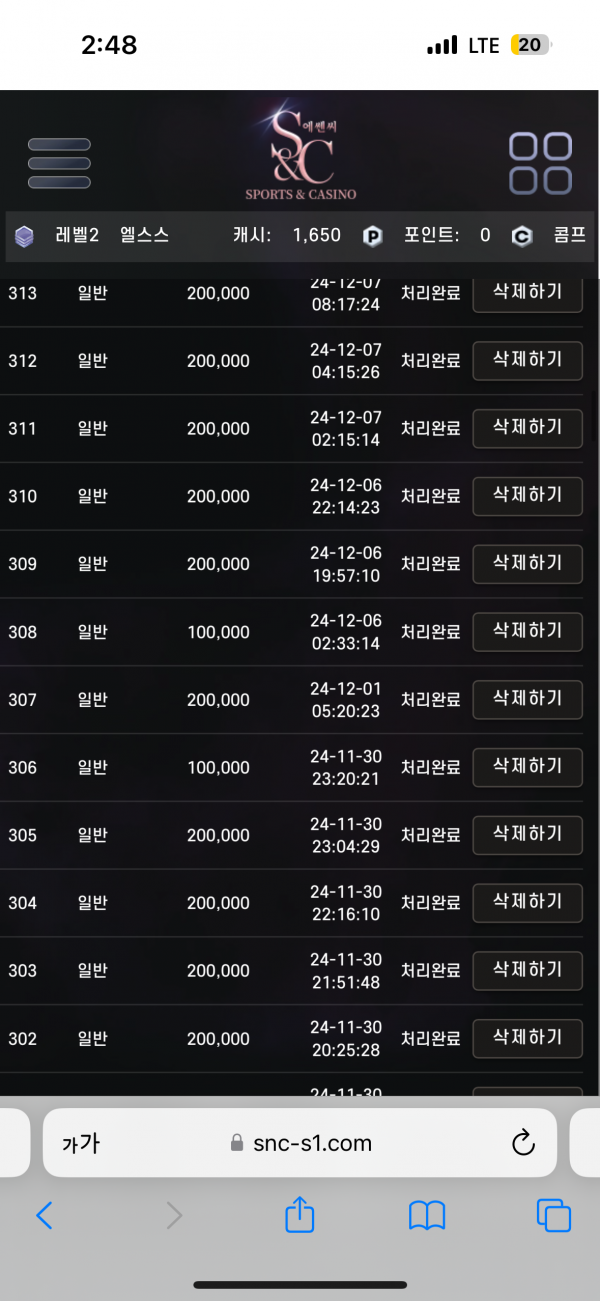The width and height of the screenshot is (600, 1301).
Task: Open Safari bookmarks book icon
Action: pyautogui.click(x=427, y=1216)
